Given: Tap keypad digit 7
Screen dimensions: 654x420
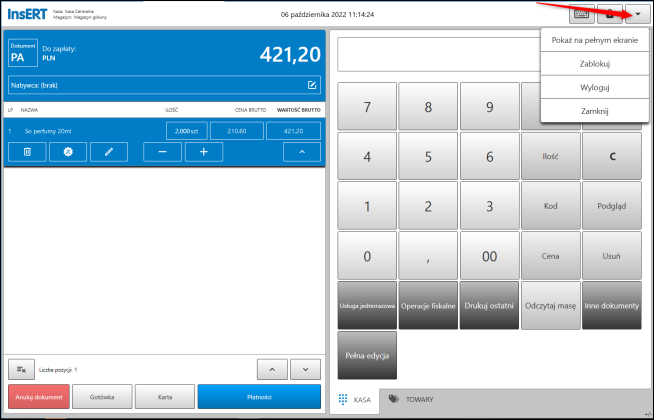Looking at the screenshot, I should (x=367, y=107).
